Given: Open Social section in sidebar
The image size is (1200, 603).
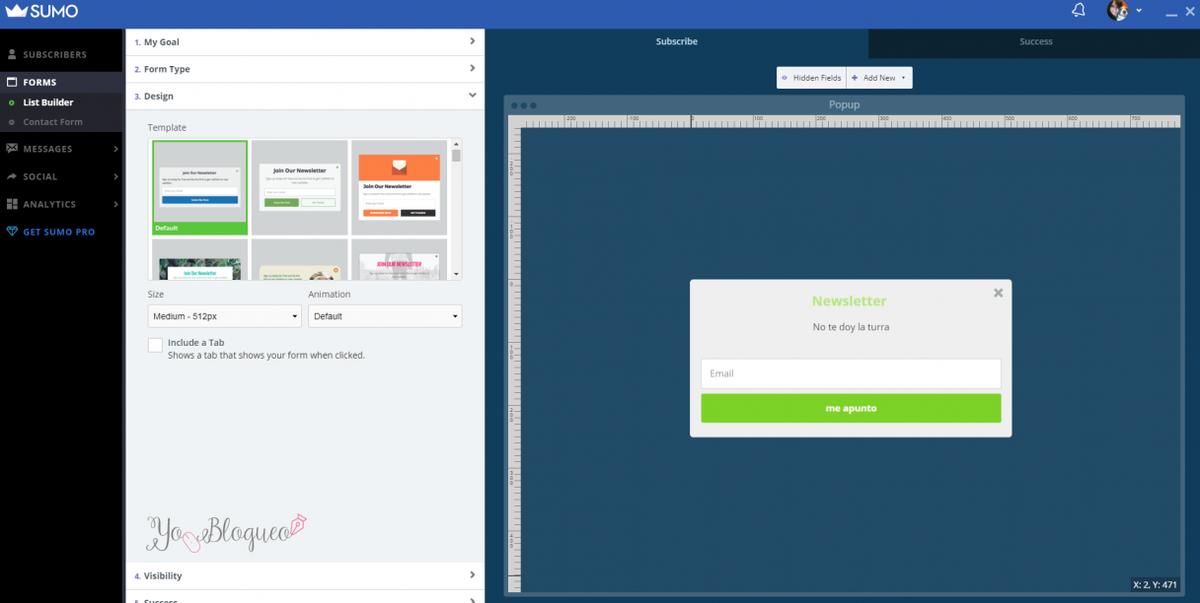Looking at the screenshot, I should pos(60,177).
